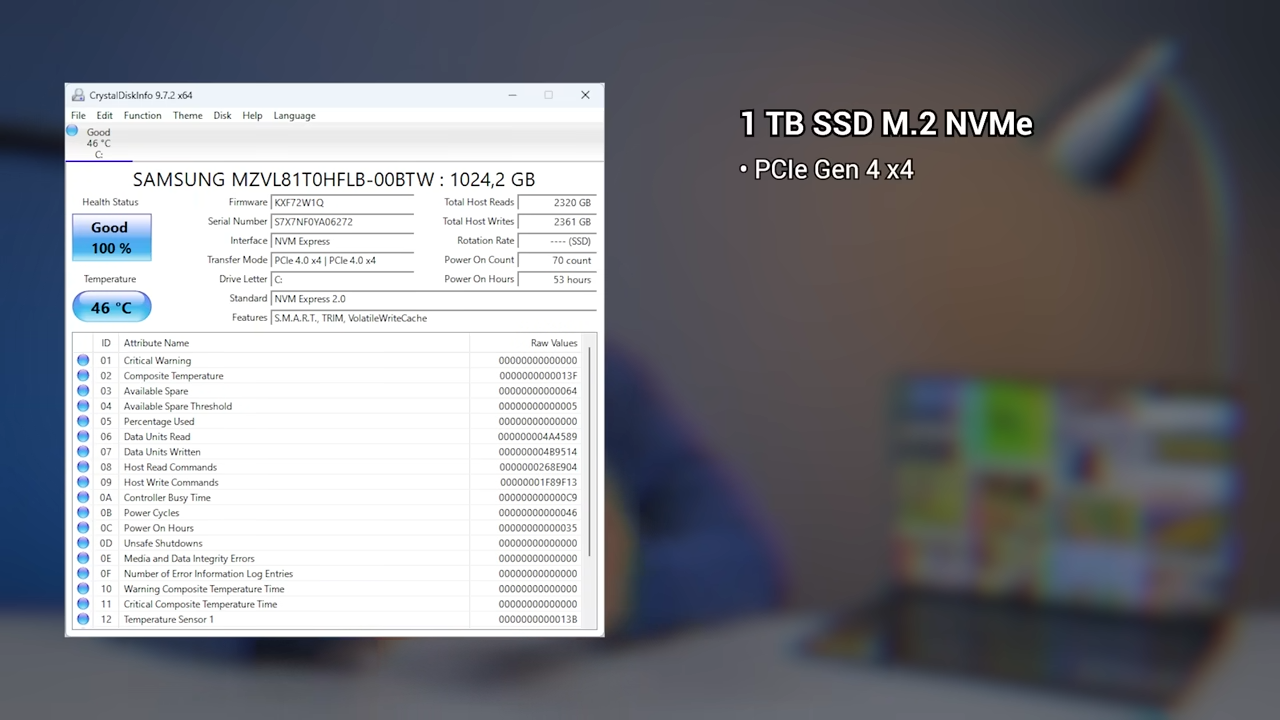Click the status orb beside Power Cycles
Viewport: 1280px width, 720px height.
pyautogui.click(x=83, y=513)
